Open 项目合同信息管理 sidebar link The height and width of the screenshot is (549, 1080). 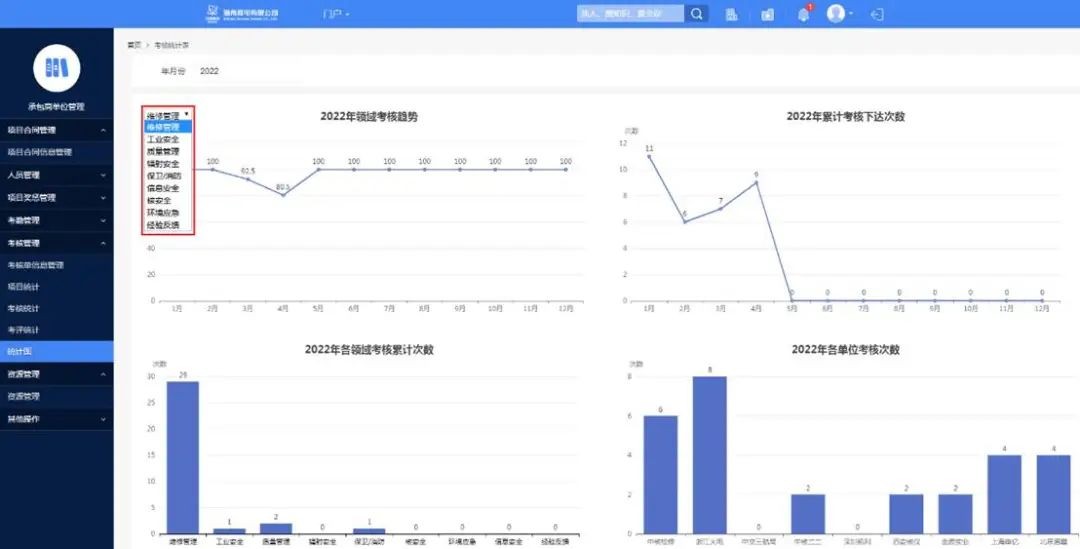click(x=40, y=152)
